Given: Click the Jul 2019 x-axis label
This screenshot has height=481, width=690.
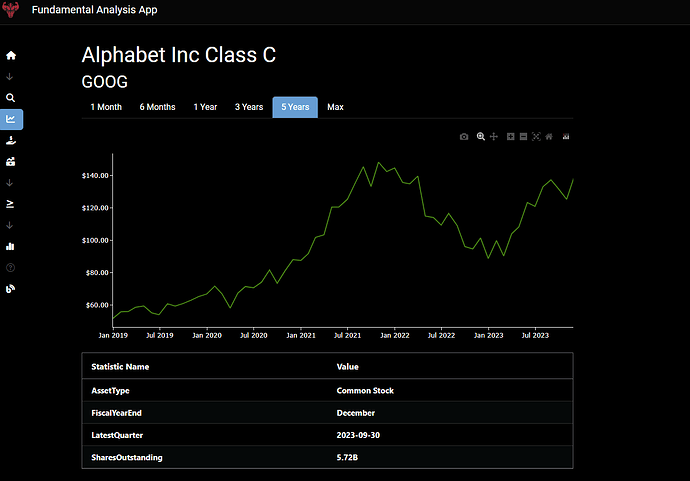Looking at the screenshot, I should (x=160, y=335).
